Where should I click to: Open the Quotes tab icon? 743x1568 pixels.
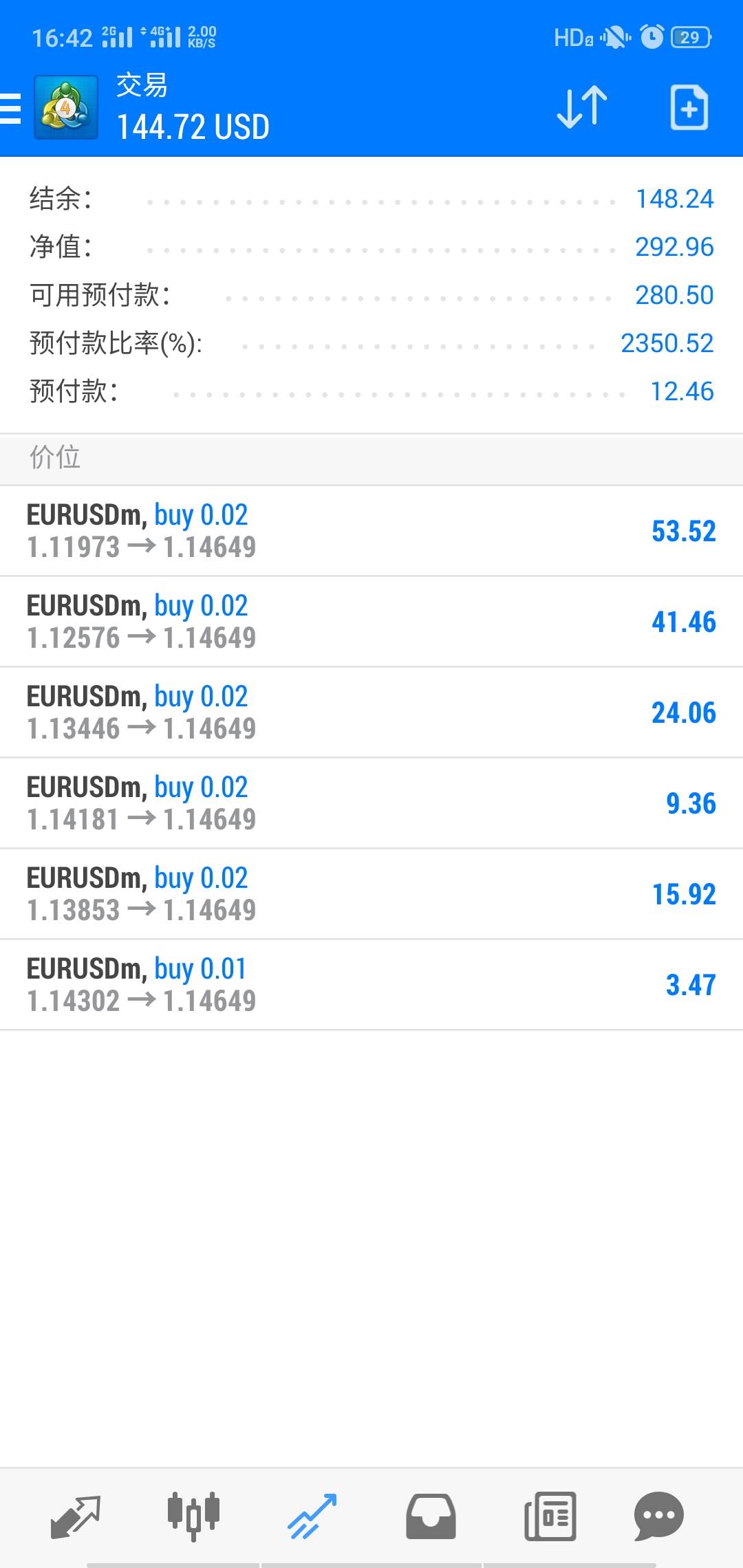pyautogui.click(x=76, y=1516)
